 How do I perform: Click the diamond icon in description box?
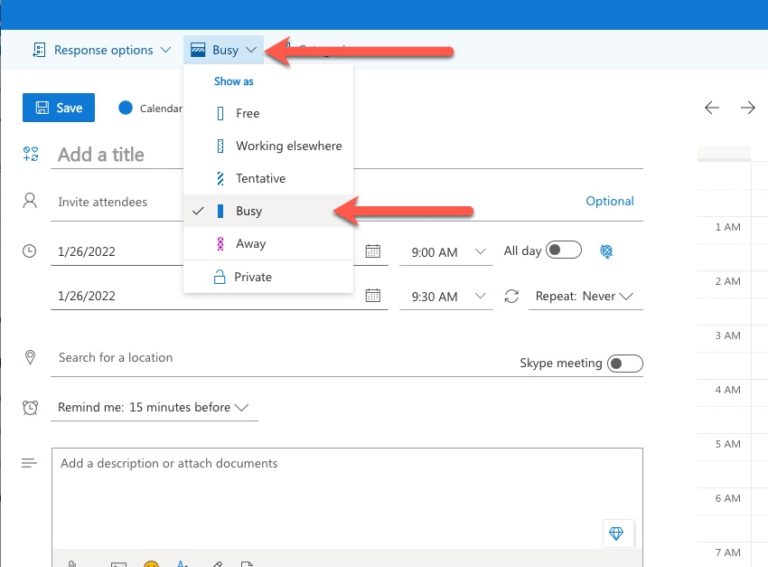click(616, 534)
